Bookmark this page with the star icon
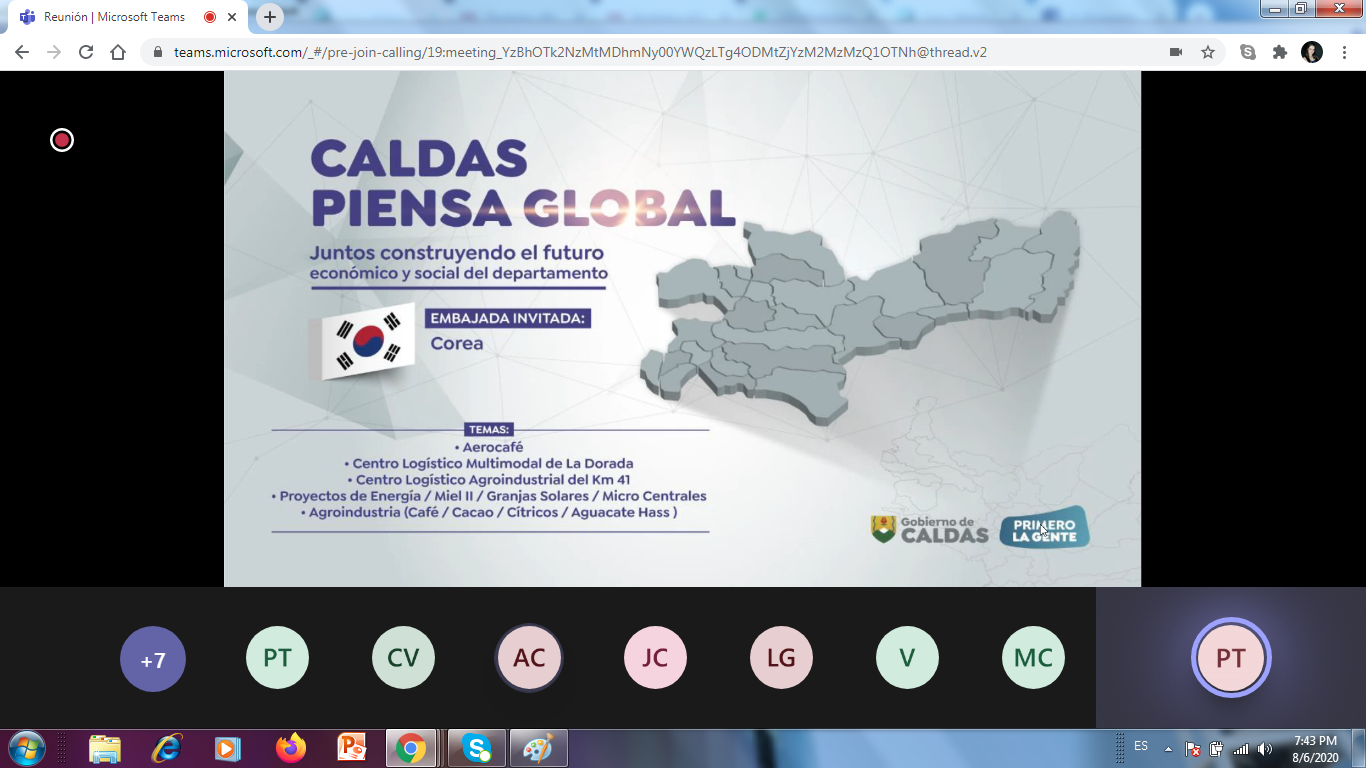Screen dimensions: 1366x768 point(1208,52)
